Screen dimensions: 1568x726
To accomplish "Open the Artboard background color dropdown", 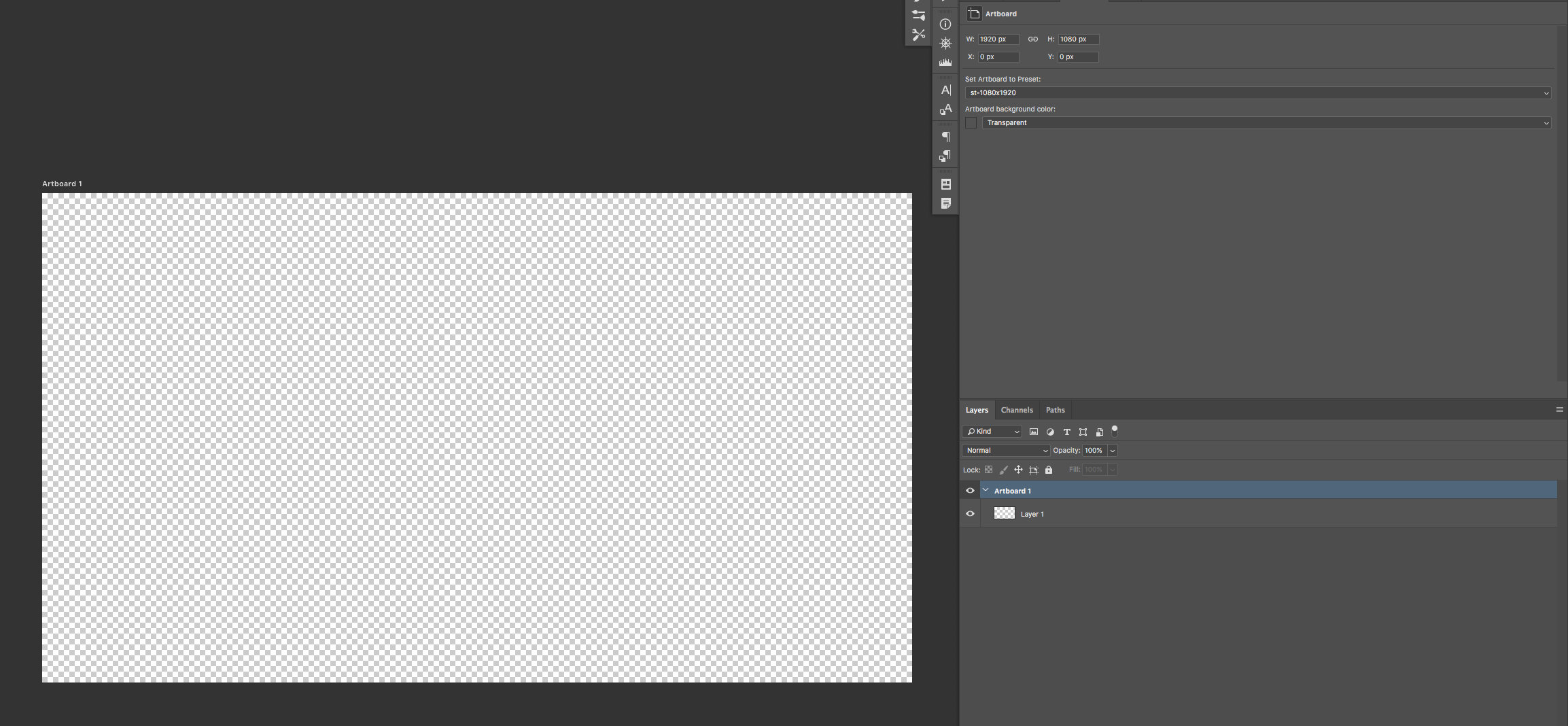I will [x=1267, y=122].
